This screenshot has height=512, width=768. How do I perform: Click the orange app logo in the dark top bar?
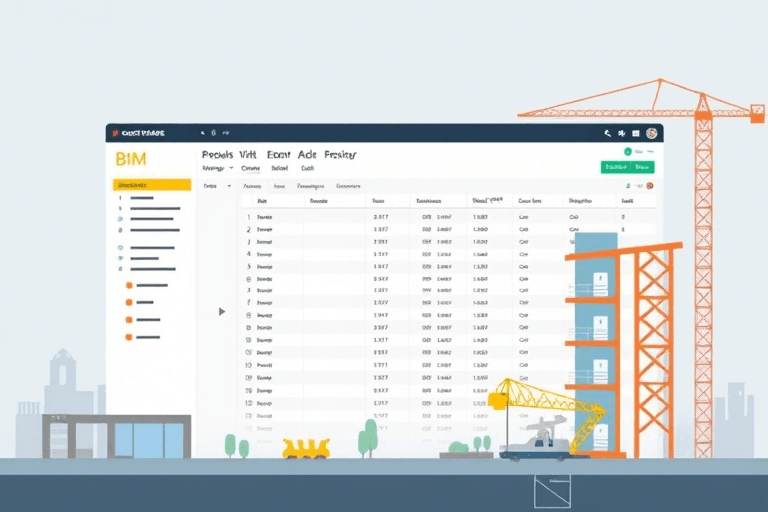(x=116, y=133)
